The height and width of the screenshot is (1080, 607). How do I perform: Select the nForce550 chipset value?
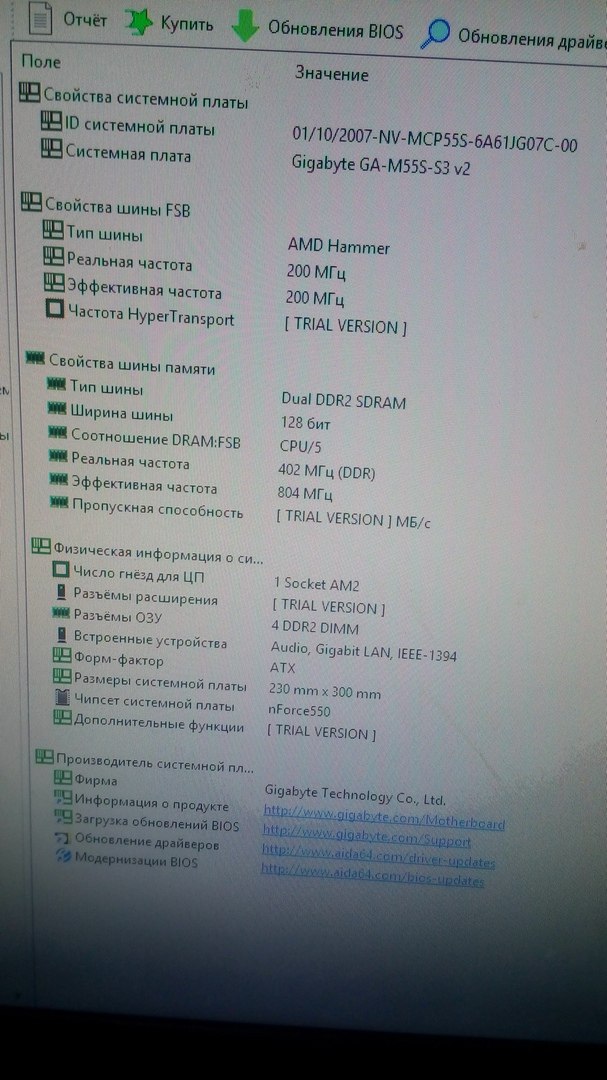point(299,710)
